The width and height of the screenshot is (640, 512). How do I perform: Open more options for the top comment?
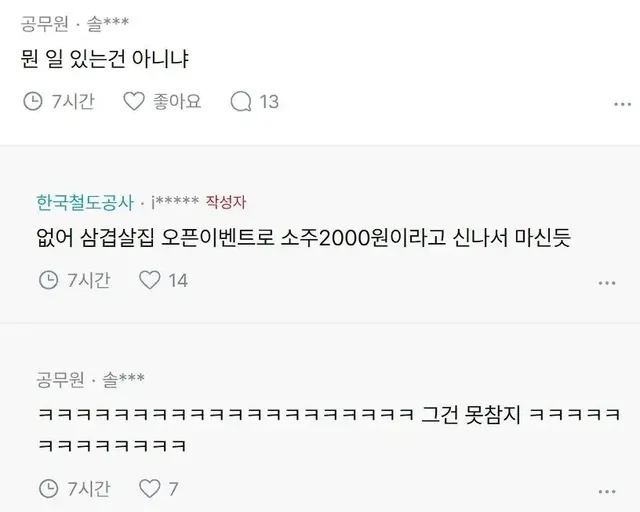[x=622, y=105]
